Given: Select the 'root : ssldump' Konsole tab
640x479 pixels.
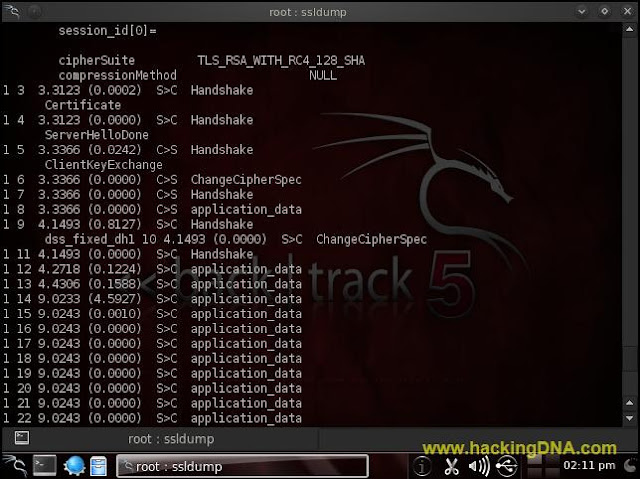Looking at the screenshot, I should point(171,439).
